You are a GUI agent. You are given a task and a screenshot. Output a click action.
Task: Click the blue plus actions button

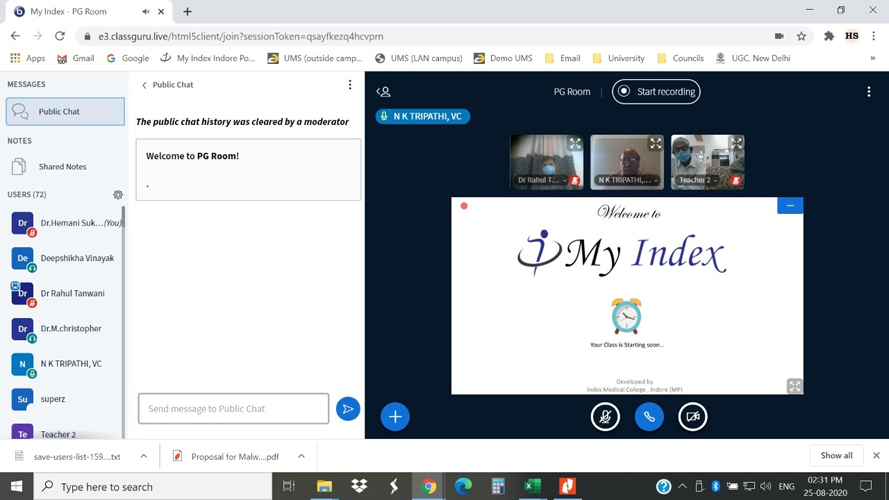(395, 417)
